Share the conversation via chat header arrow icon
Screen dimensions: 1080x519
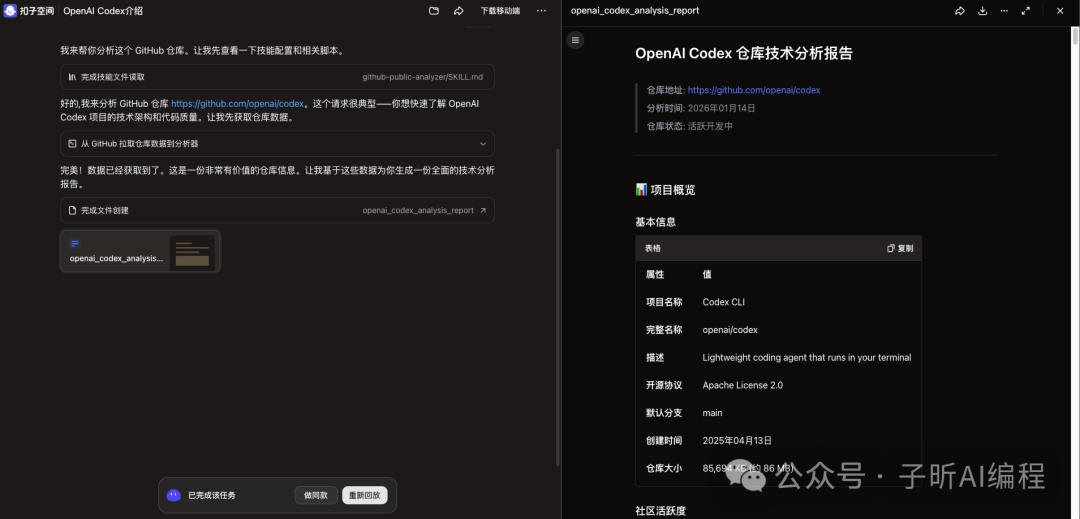458,11
